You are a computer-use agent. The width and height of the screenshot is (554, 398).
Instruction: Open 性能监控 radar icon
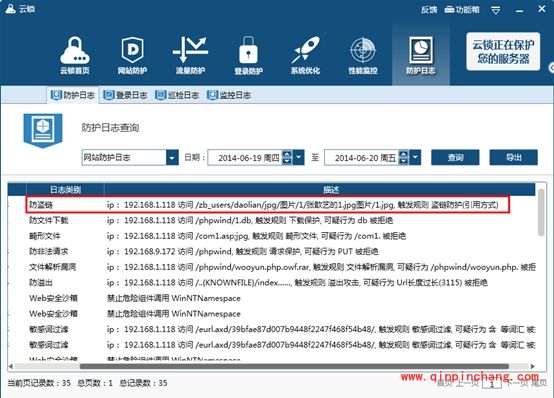(x=363, y=55)
